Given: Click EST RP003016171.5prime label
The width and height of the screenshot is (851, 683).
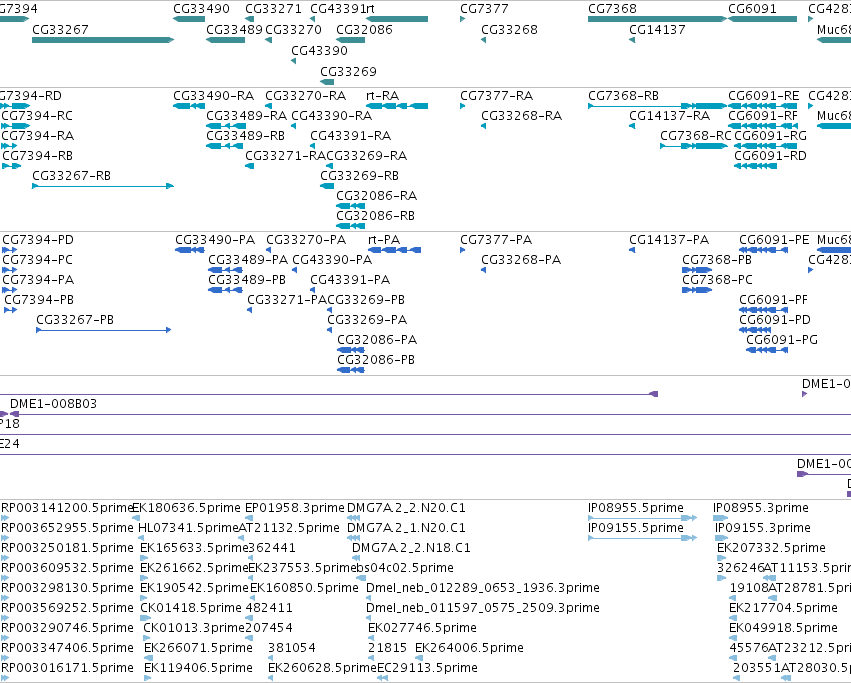Looking at the screenshot, I should coord(67,668).
